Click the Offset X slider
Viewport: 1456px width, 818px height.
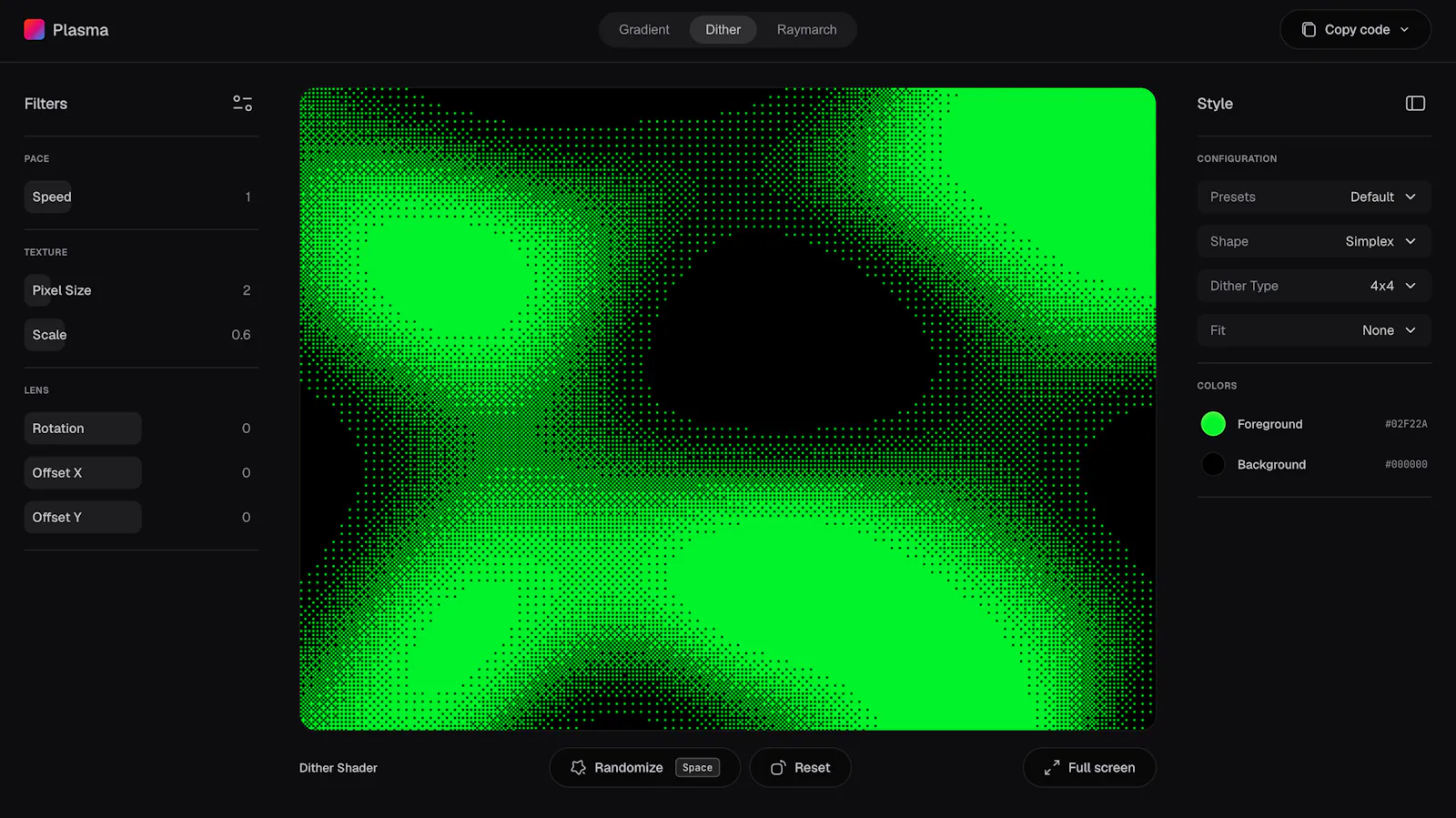coord(141,473)
